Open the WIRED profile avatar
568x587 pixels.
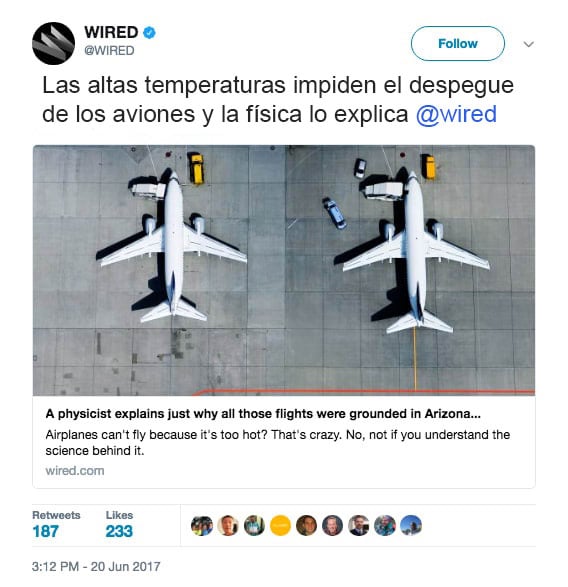[x=53, y=43]
